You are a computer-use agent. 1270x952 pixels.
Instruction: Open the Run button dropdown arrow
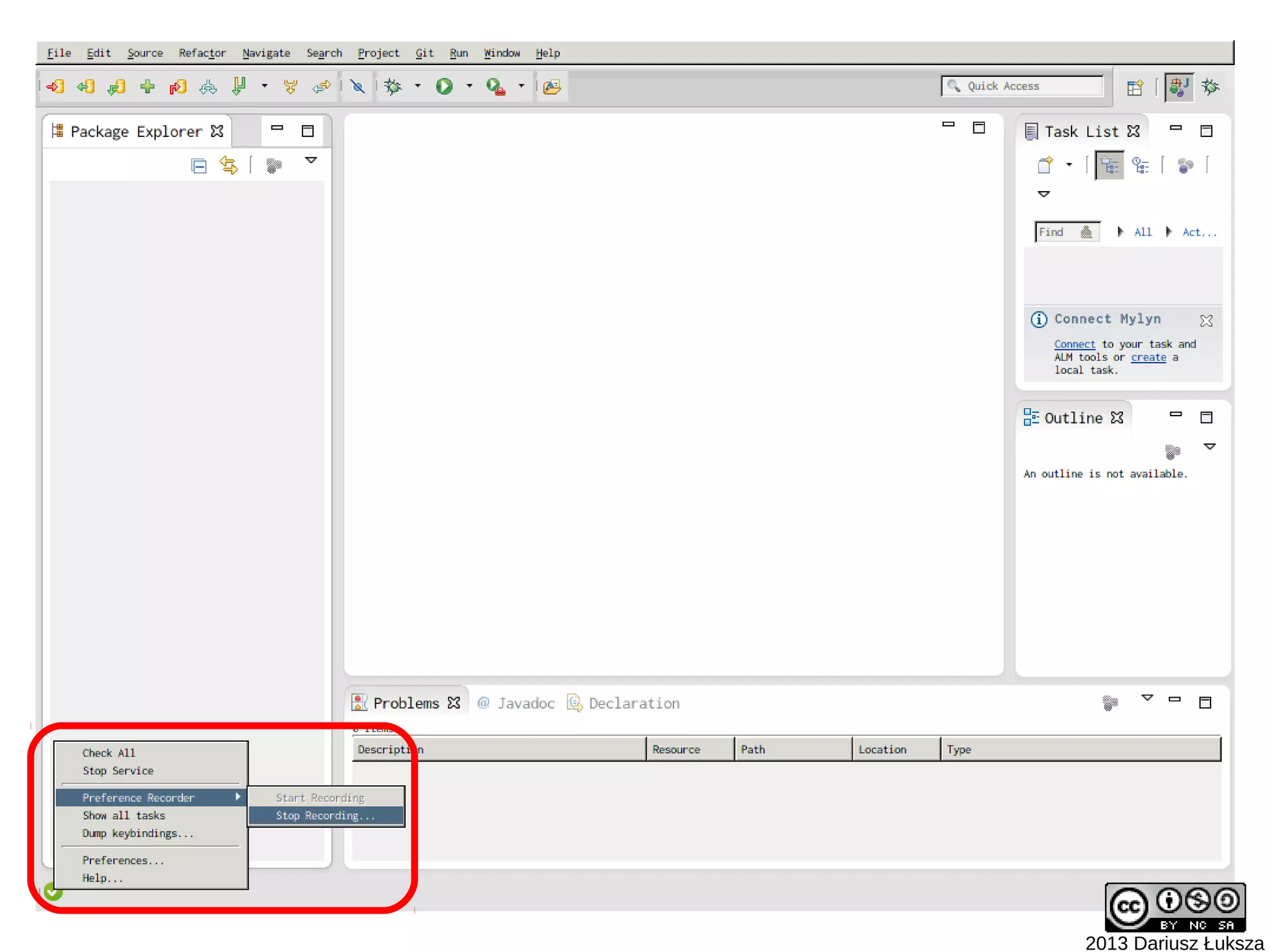pos(469,86)
